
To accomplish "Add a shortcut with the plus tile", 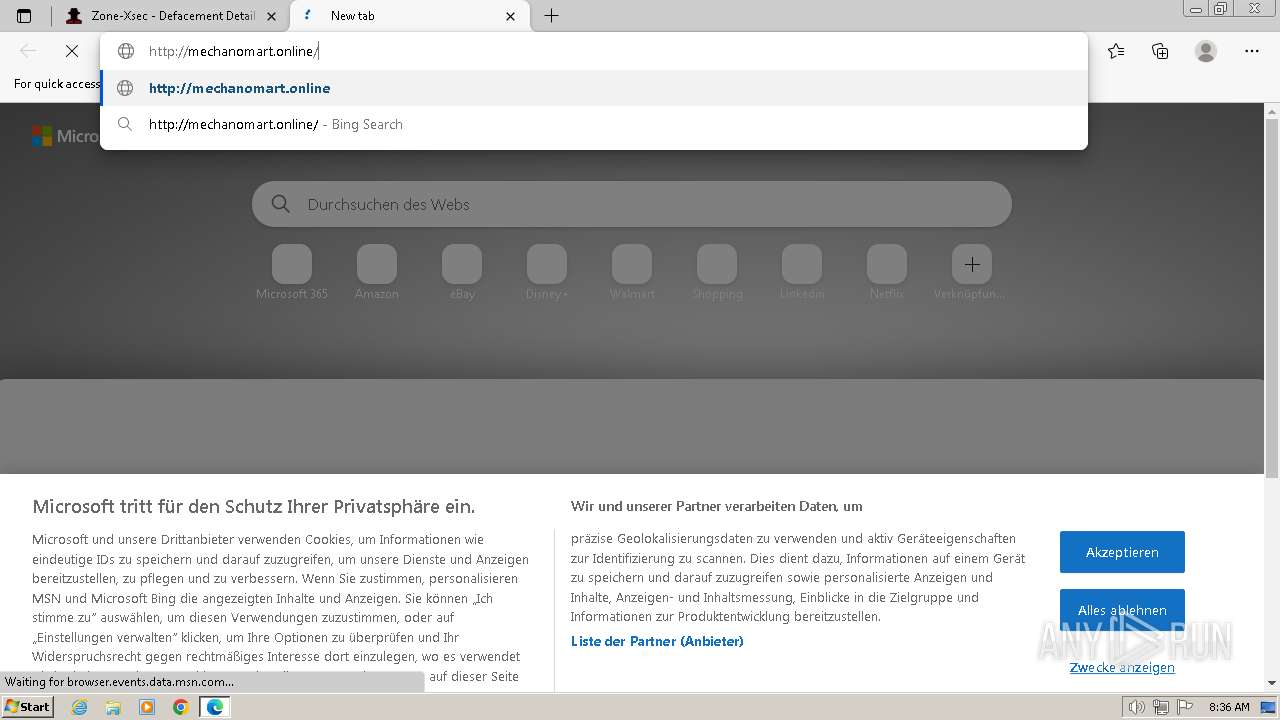I will click(x=972, y=265).
